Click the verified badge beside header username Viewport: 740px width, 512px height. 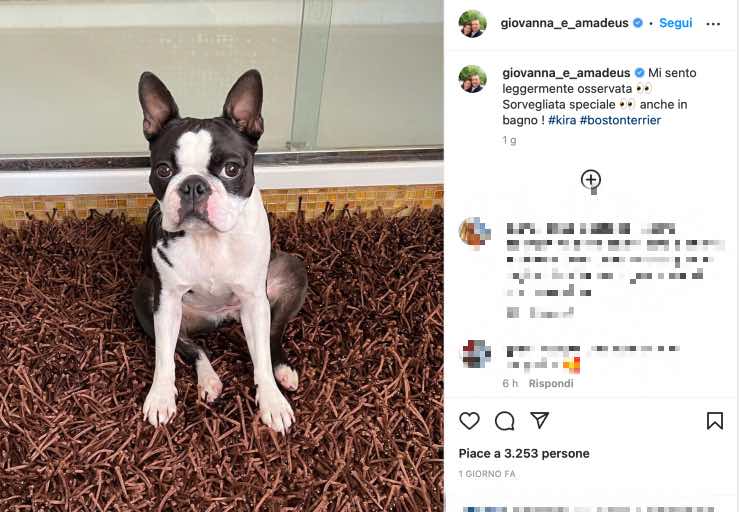coord(638,23)
